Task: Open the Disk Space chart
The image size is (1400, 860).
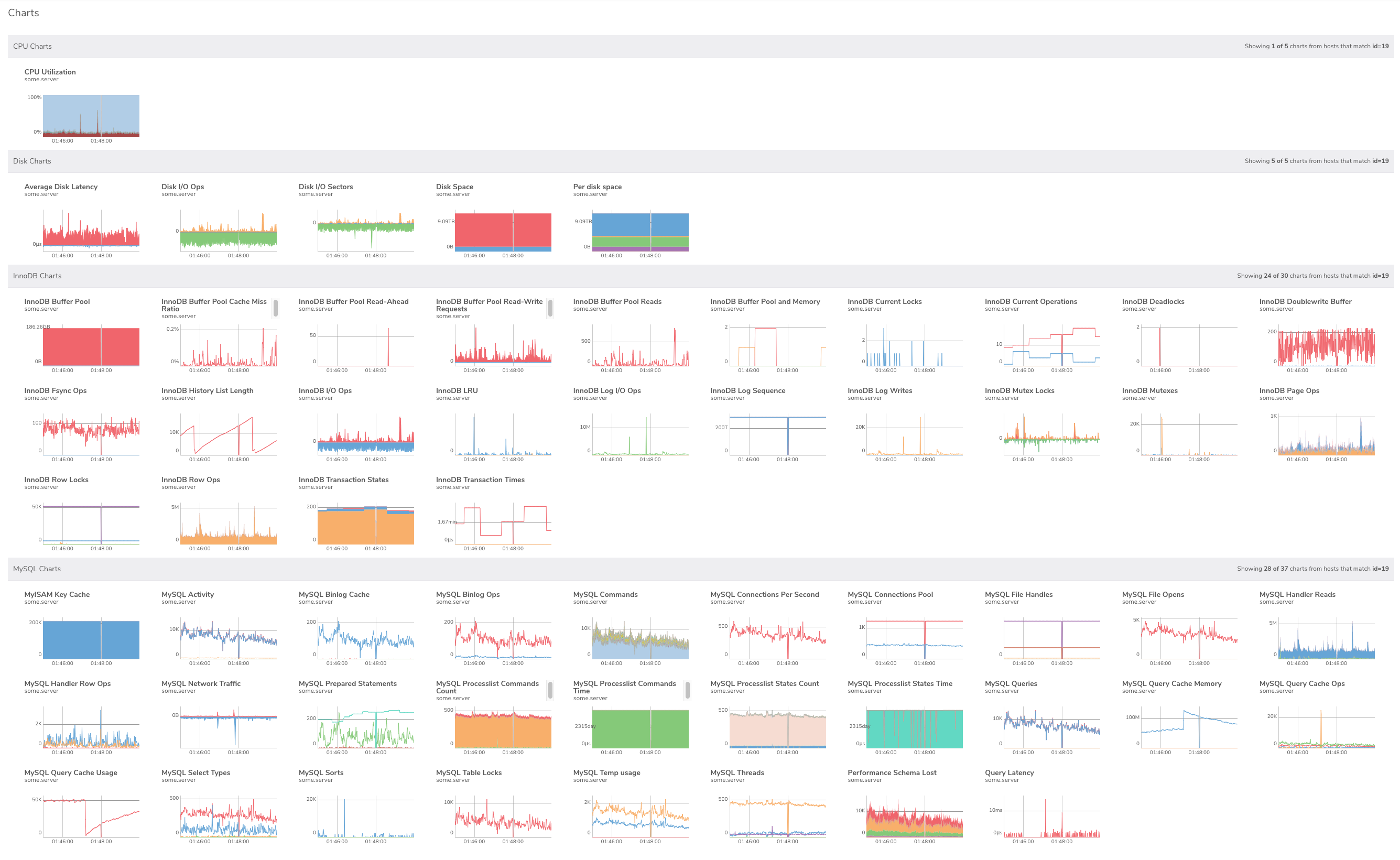Action: click(453, 187)
